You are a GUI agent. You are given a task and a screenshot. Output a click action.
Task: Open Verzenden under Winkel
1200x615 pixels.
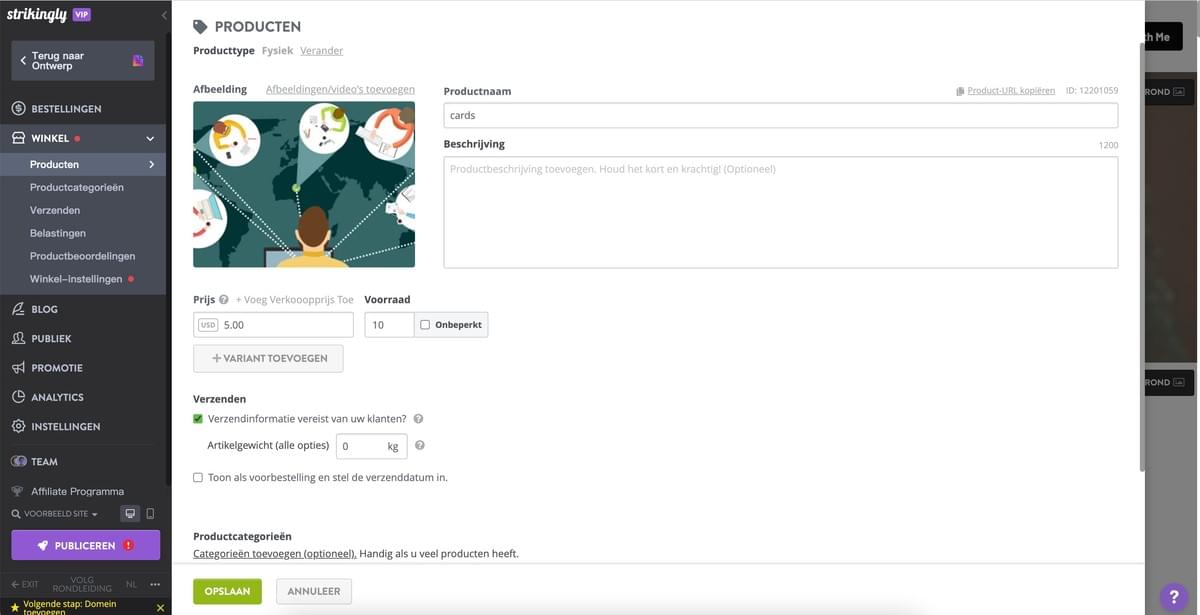point(55,210)
